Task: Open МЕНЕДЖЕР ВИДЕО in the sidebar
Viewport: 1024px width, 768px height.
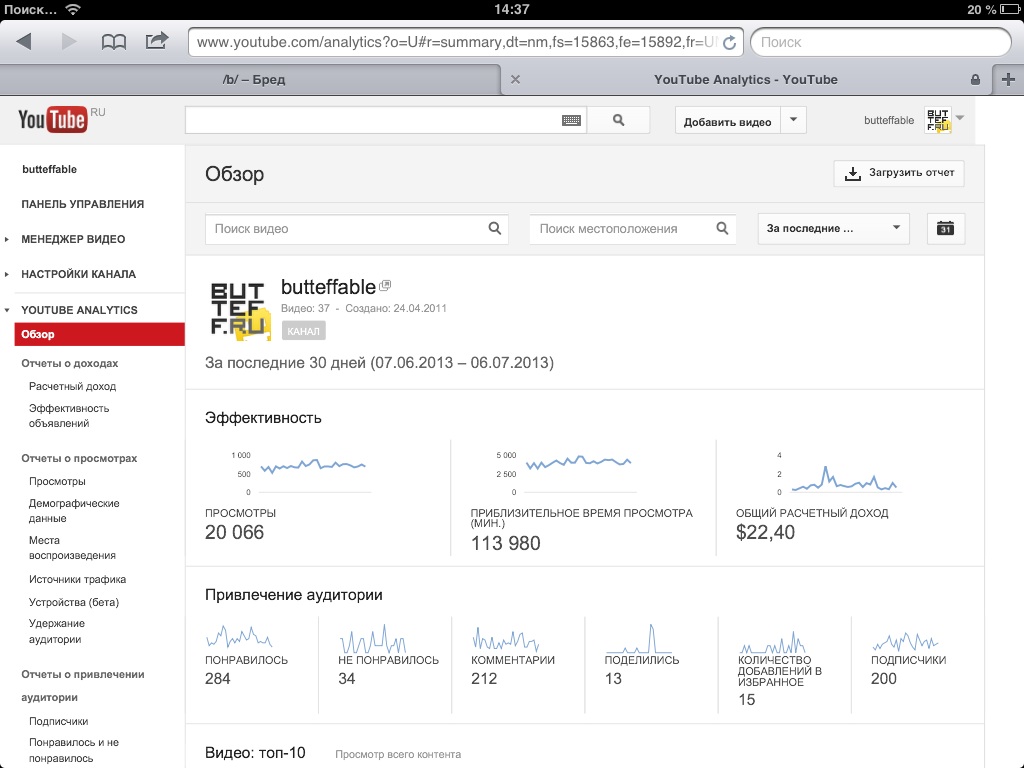Action: [73, 239]
